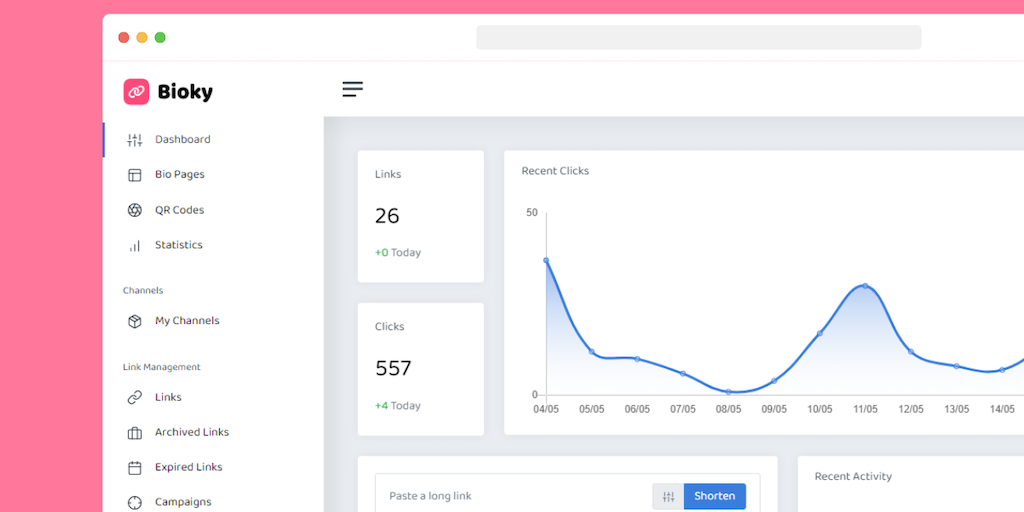Click the Clicks count 557
Image resolution: width=1024 pixels, height=512 pixels.
pyautogui.click(x=393, y=369)
